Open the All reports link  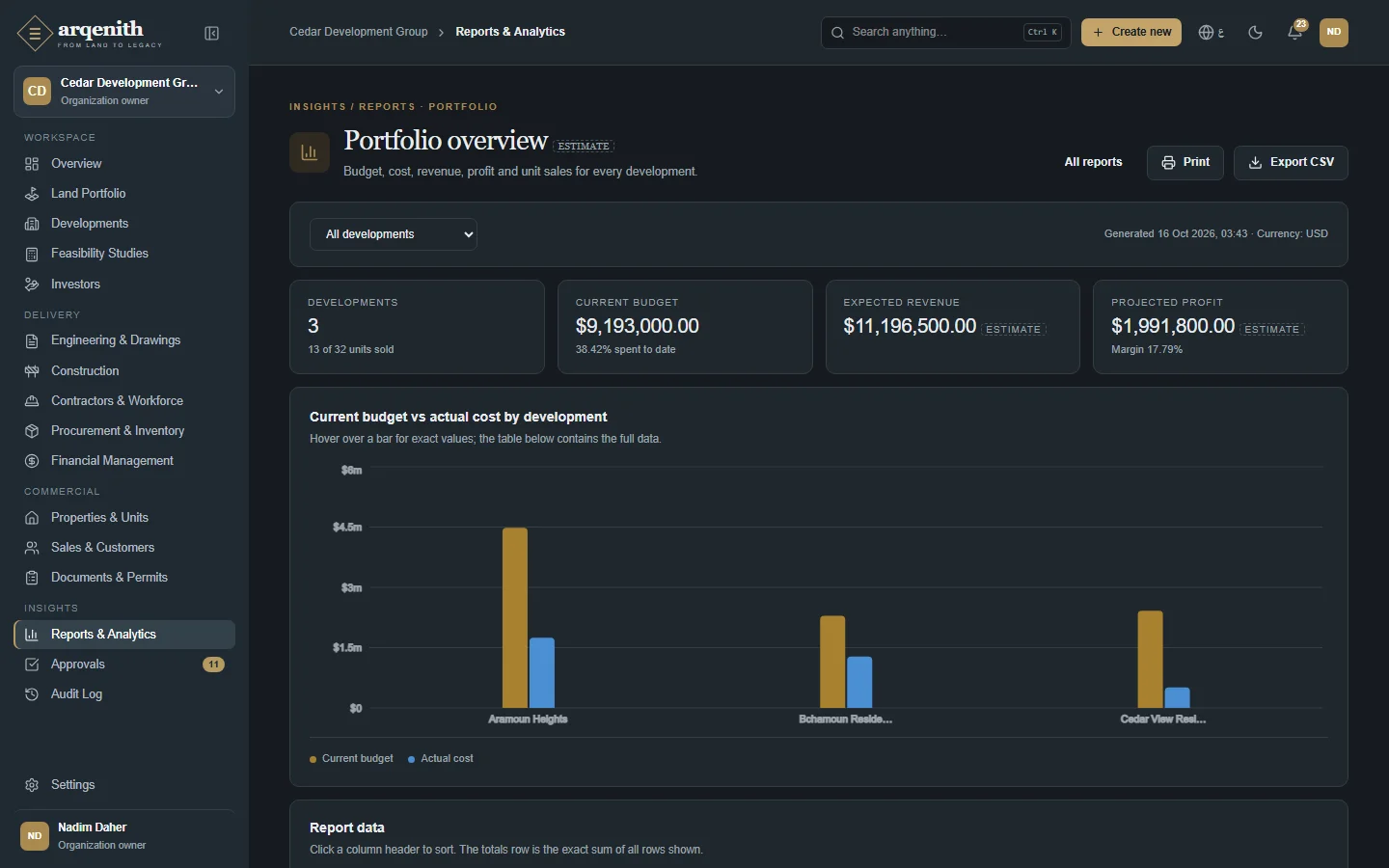coord(1093,162)
